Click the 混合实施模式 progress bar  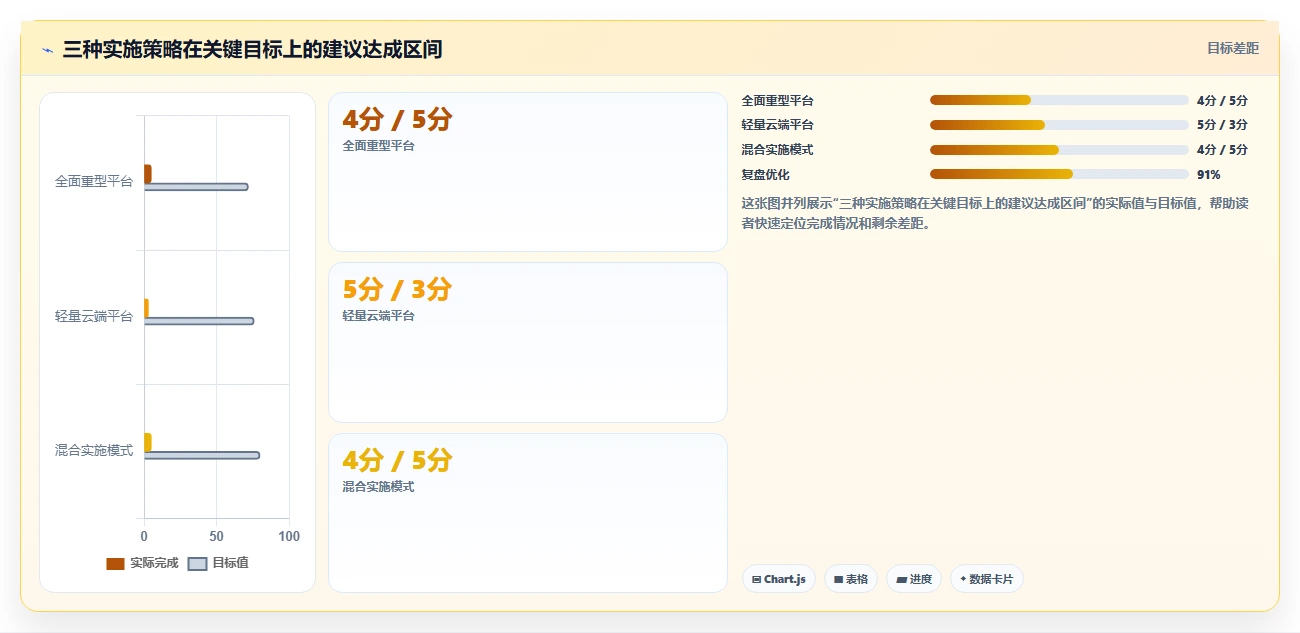pos(1059,150)
